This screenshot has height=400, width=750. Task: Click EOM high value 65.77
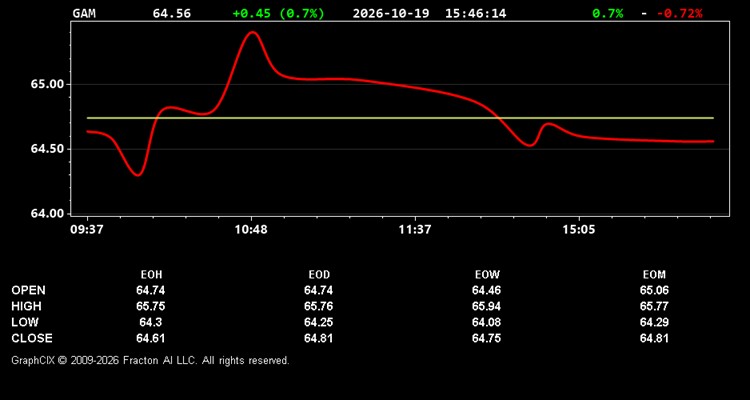tap(654, 306)
